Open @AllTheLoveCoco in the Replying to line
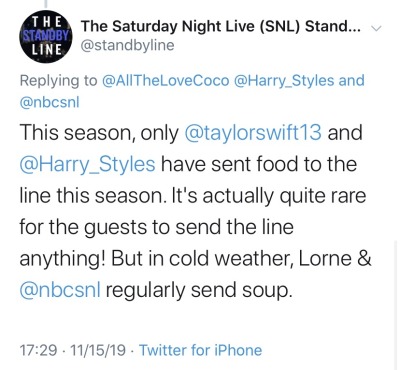400x370 pixels. [165, 81]
